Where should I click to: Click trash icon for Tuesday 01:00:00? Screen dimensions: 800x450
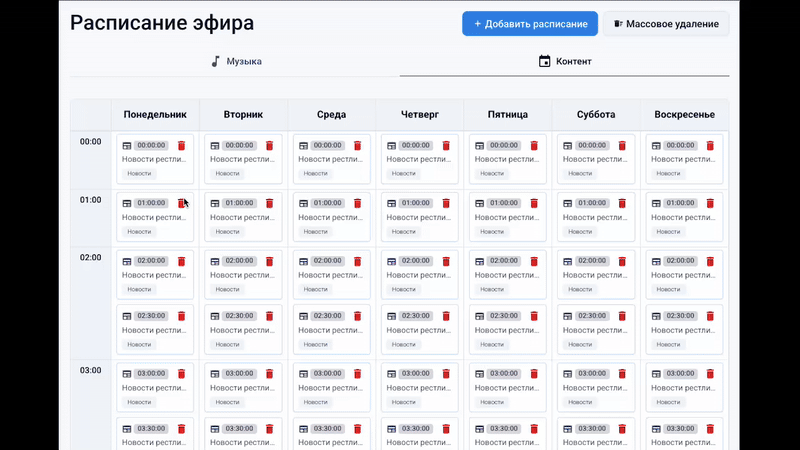(x=270, y=203)
